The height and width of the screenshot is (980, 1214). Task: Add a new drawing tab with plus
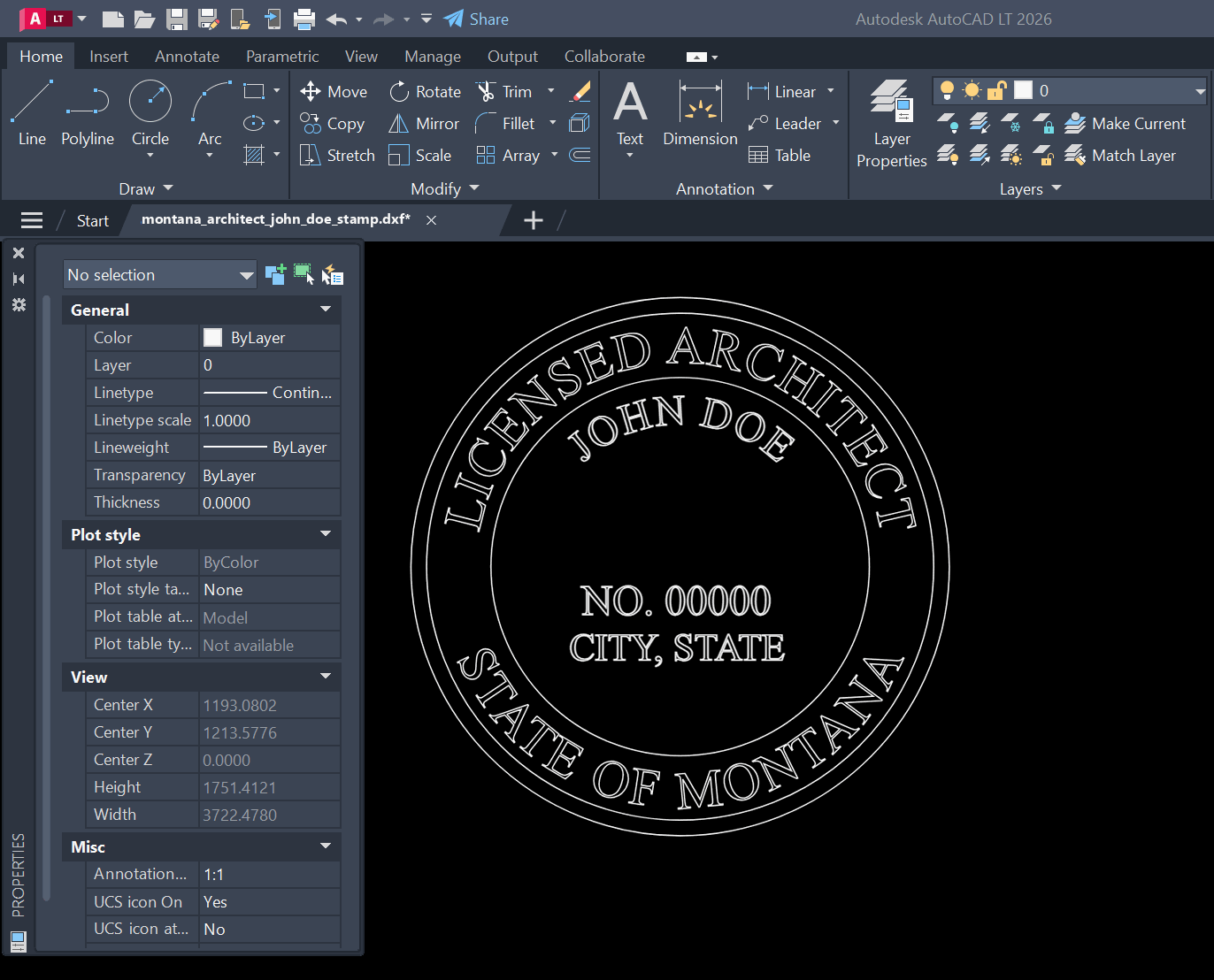(x=534, y=220)
